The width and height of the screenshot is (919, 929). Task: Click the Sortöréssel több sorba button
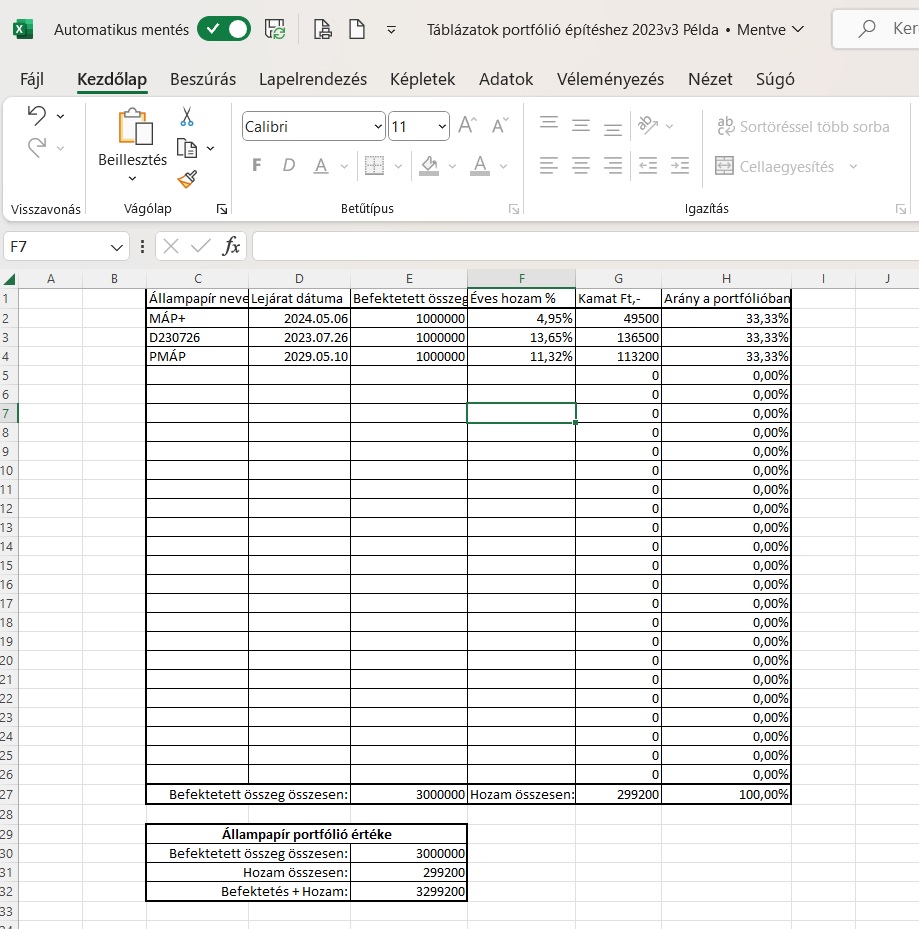pyautogui.click(x=803, y=127)
